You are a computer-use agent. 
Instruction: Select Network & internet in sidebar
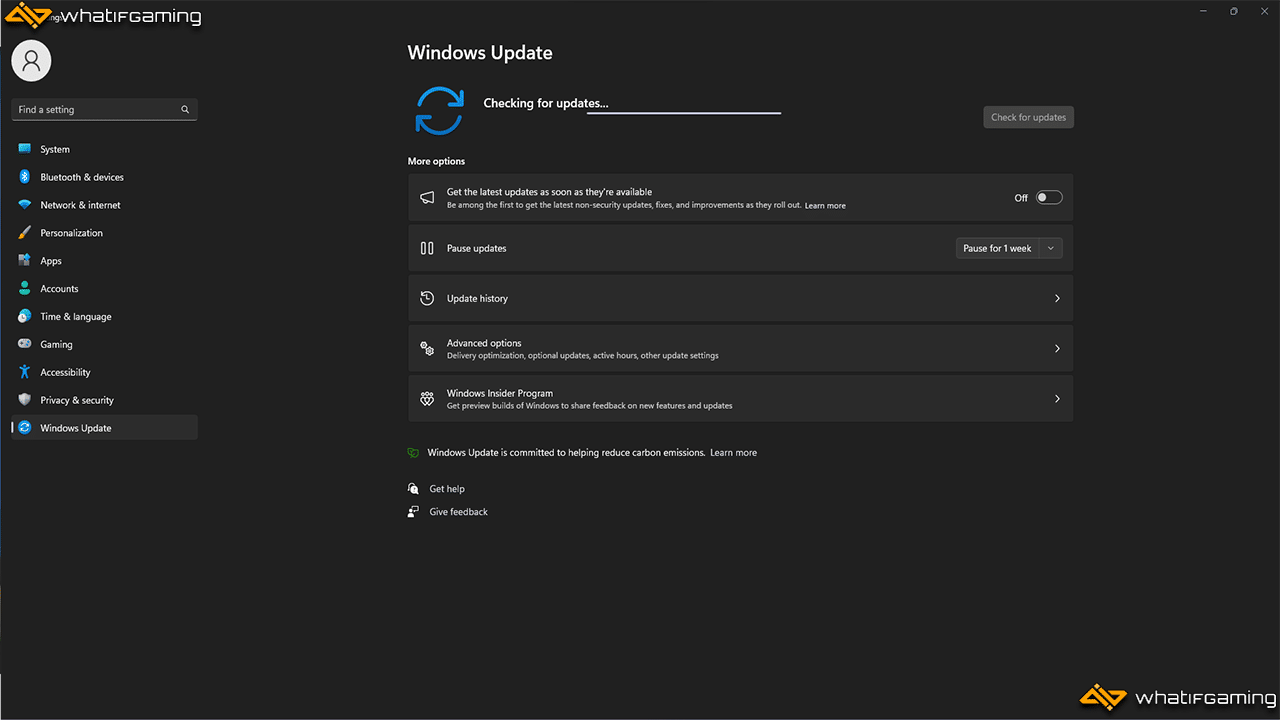pos(104,205)
